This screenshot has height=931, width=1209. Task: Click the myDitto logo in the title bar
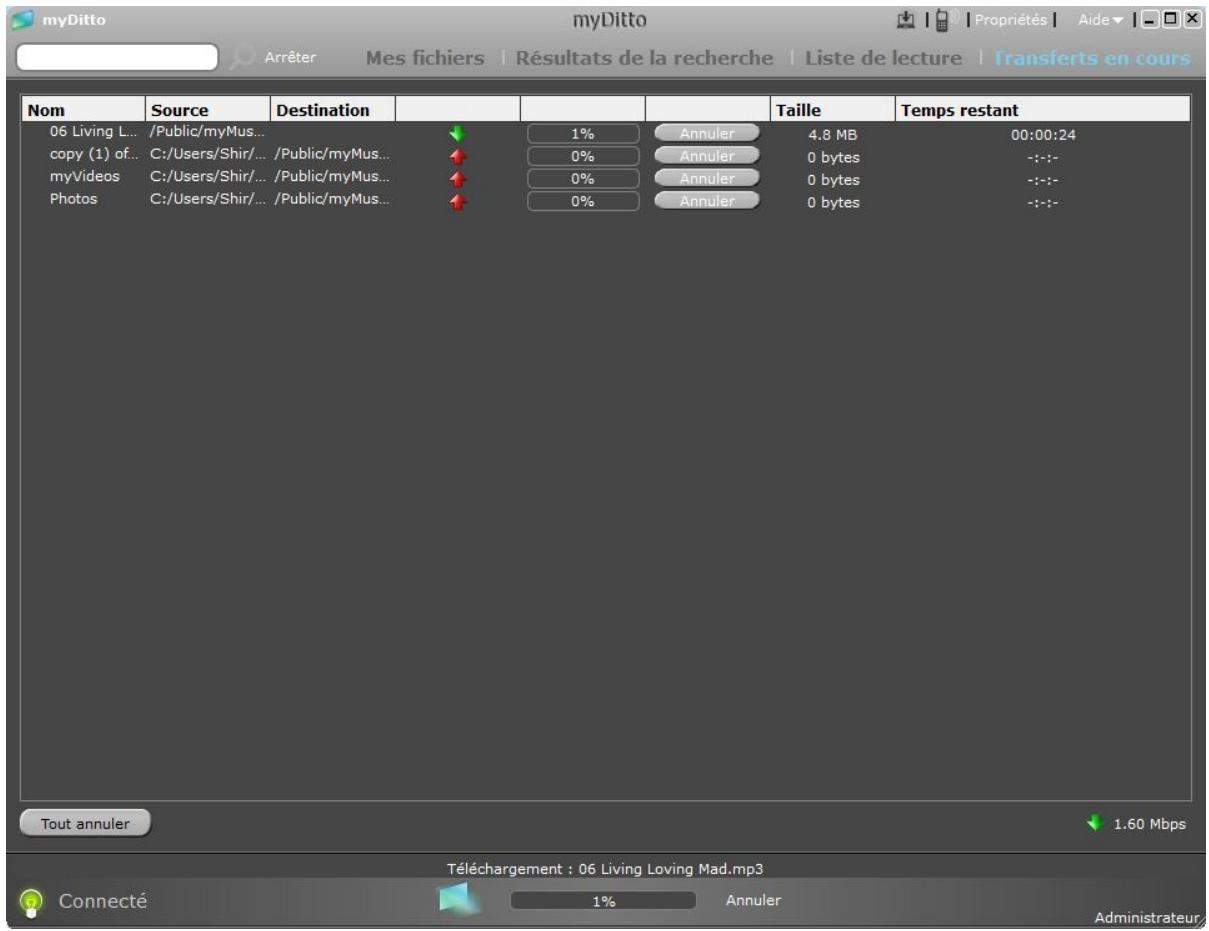23,20
